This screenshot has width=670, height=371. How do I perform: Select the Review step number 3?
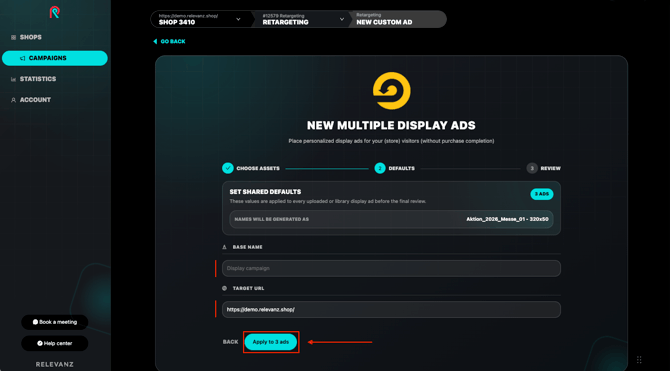point(532,168)
